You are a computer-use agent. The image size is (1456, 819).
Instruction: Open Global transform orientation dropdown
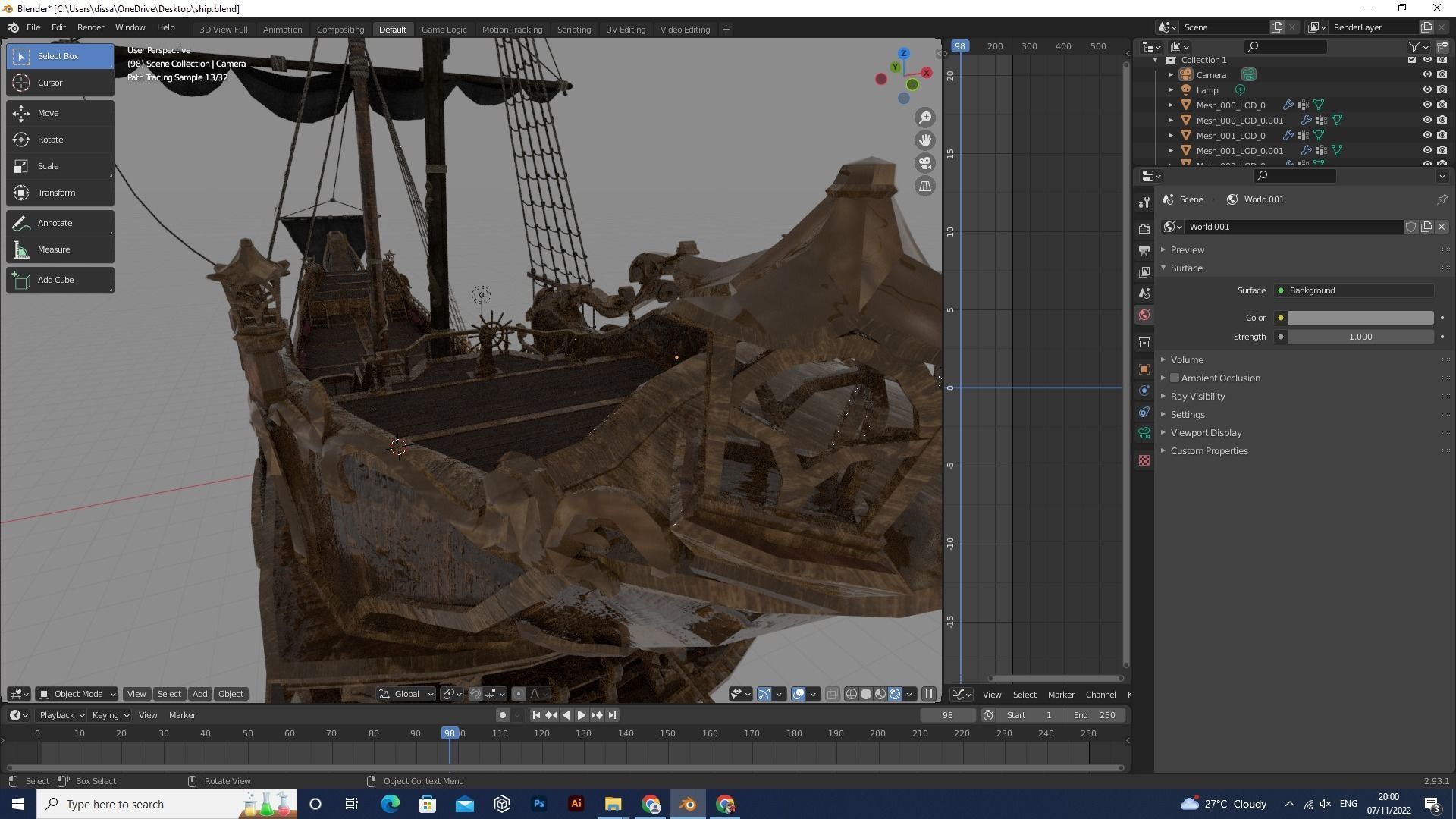pyautogui.click(x=406, y=694)
